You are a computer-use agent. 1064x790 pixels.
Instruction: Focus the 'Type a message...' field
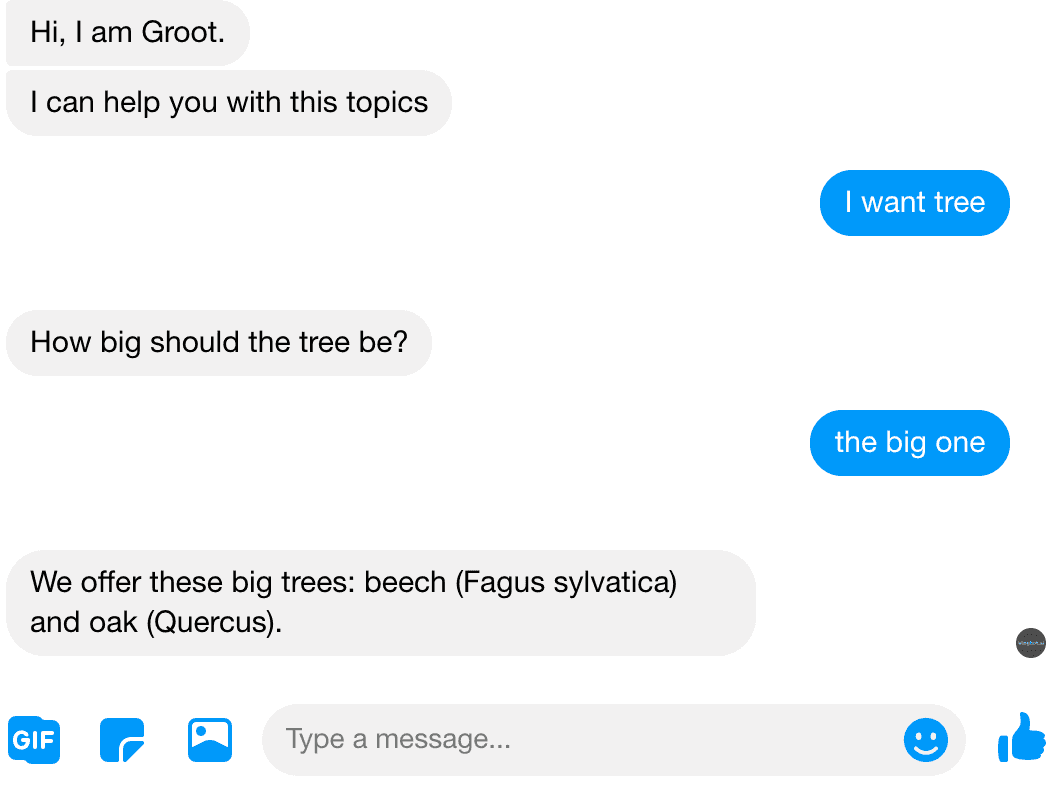pyautogui.click(x=613, y=740)
